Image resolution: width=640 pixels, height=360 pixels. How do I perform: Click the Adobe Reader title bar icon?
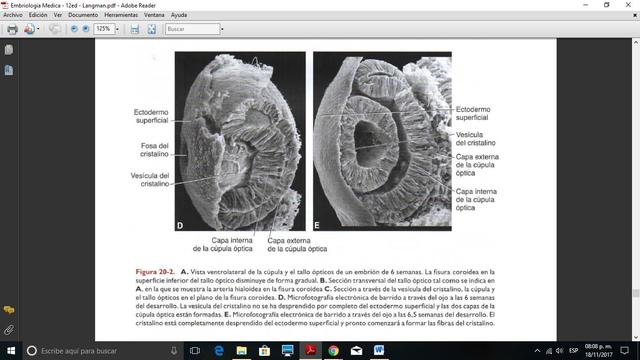point(5,5)
